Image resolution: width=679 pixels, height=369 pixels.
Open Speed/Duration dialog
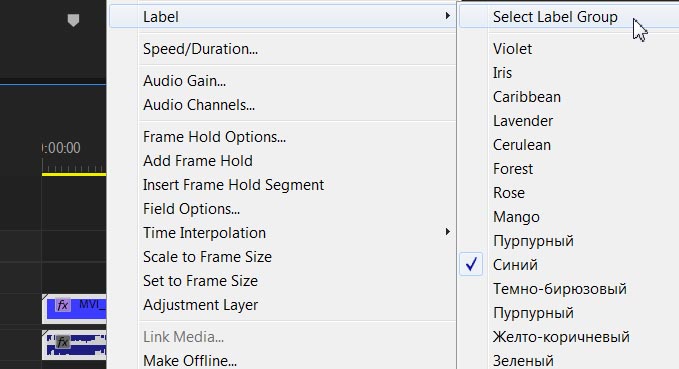[x=200, y=49]
